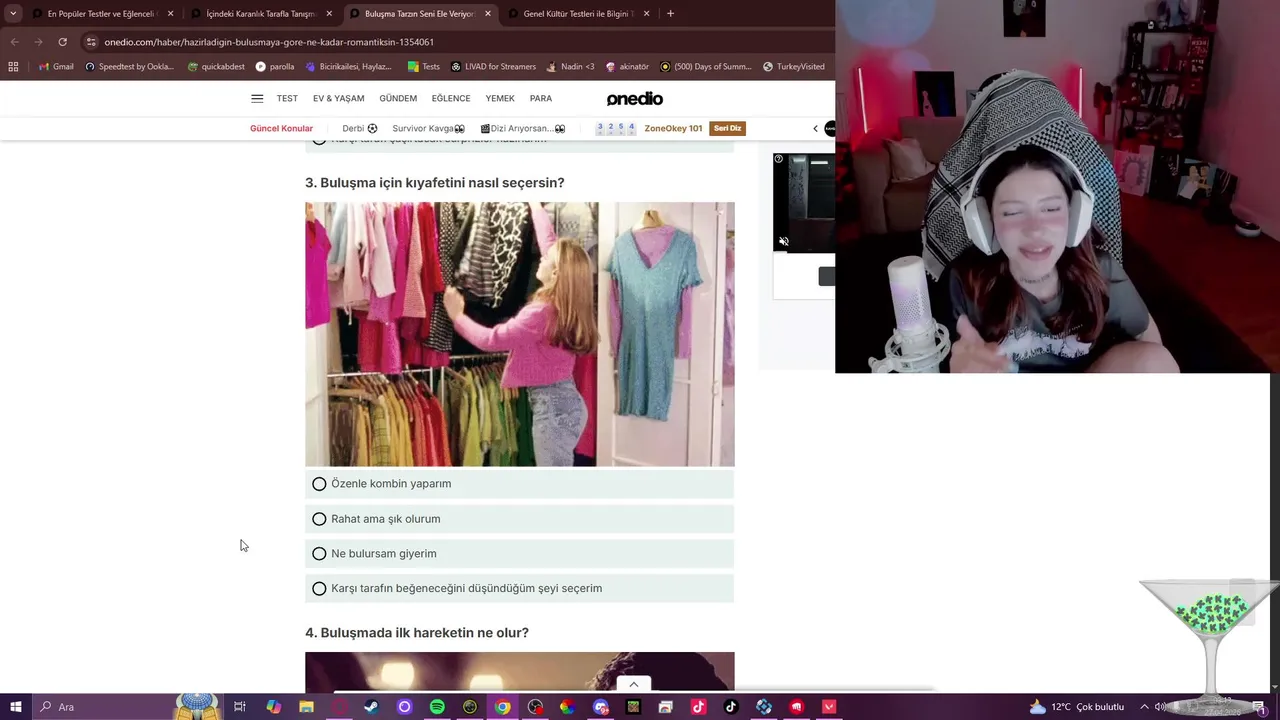Click the 'Seri Diz' button
1280x720 pixels.
pyautogui.click(x=727, y=128)
